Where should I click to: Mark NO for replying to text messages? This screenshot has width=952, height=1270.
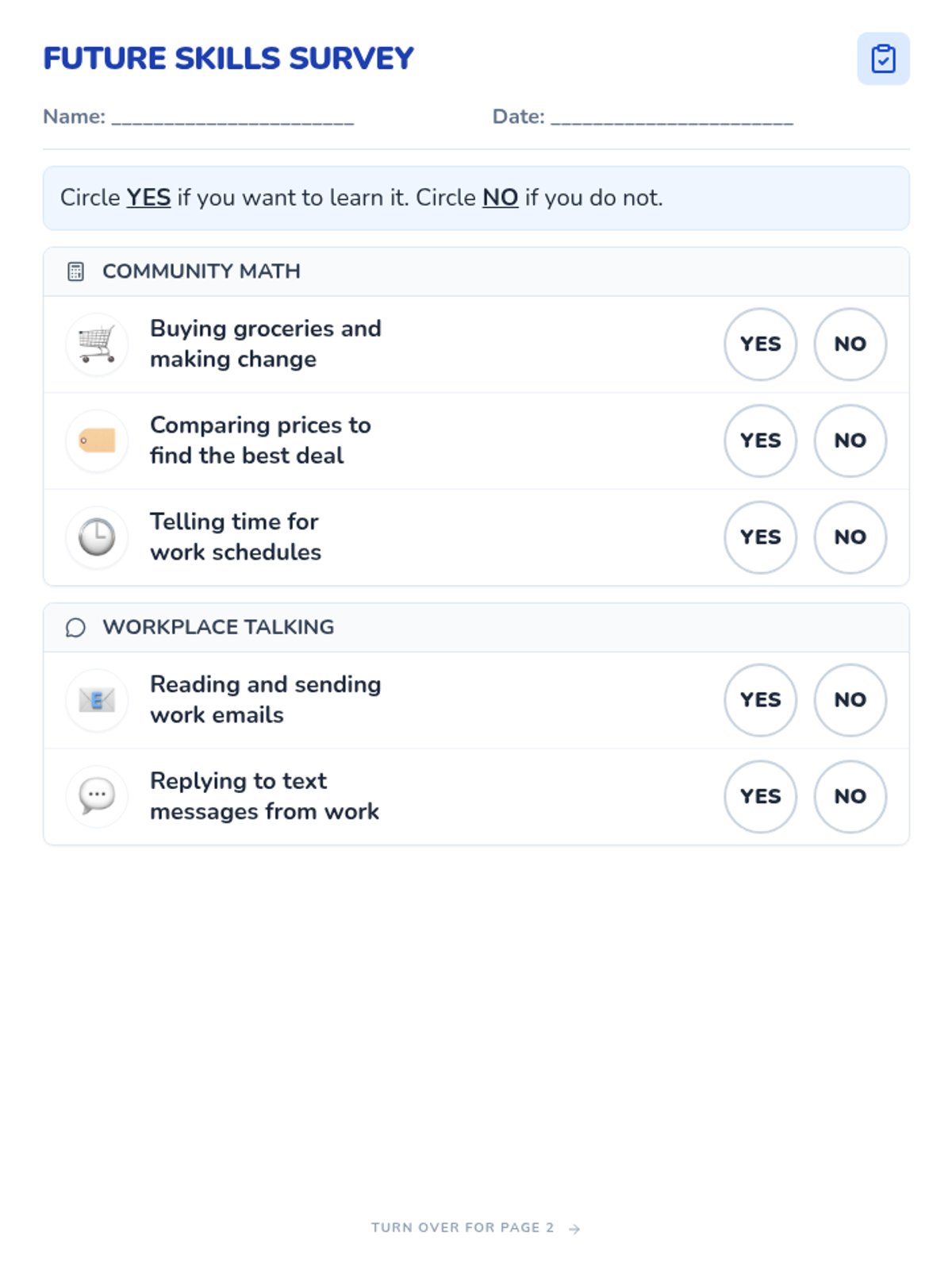(850, 796)
